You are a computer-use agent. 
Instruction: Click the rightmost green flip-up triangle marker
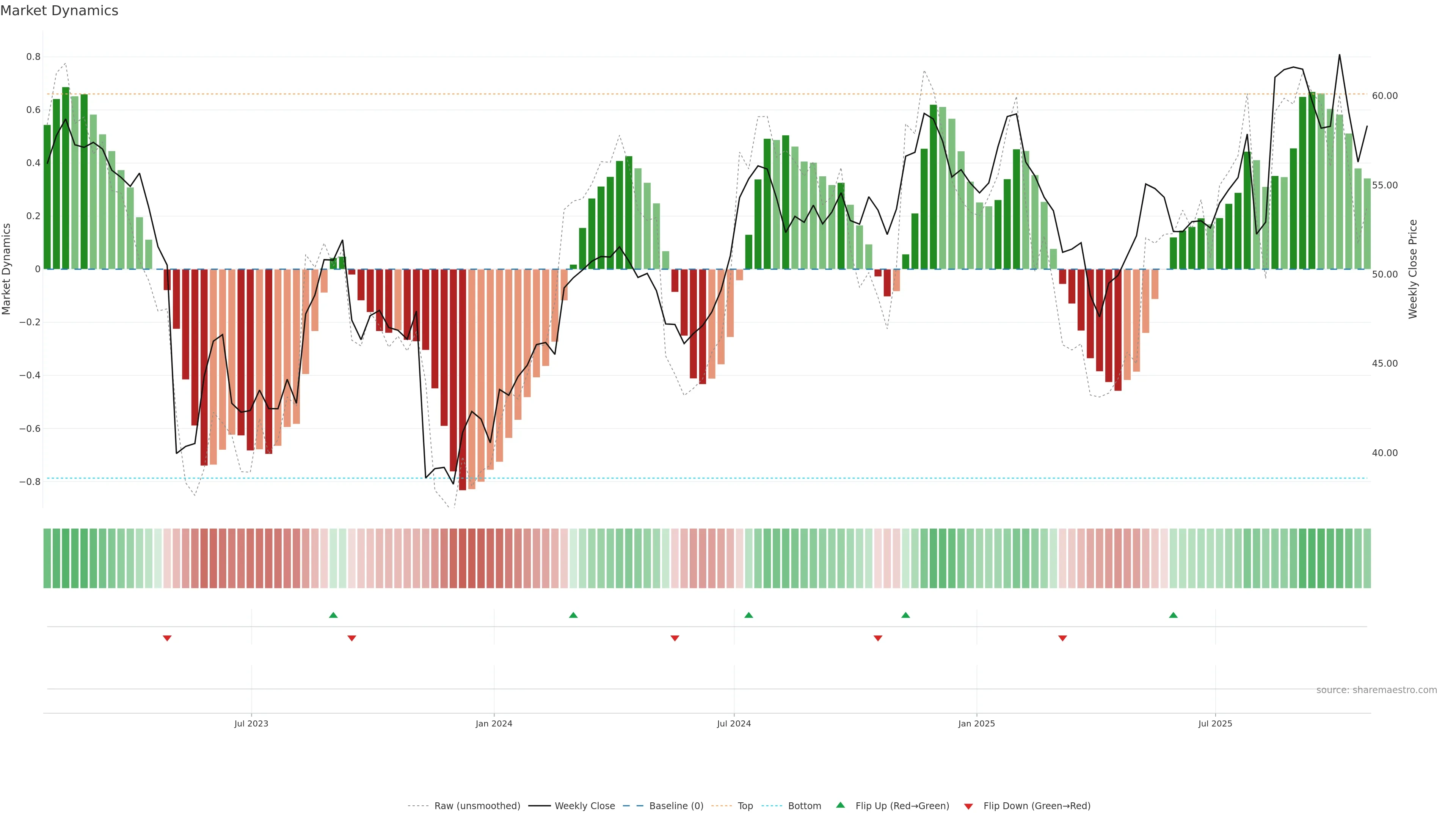click(1174, 615)
